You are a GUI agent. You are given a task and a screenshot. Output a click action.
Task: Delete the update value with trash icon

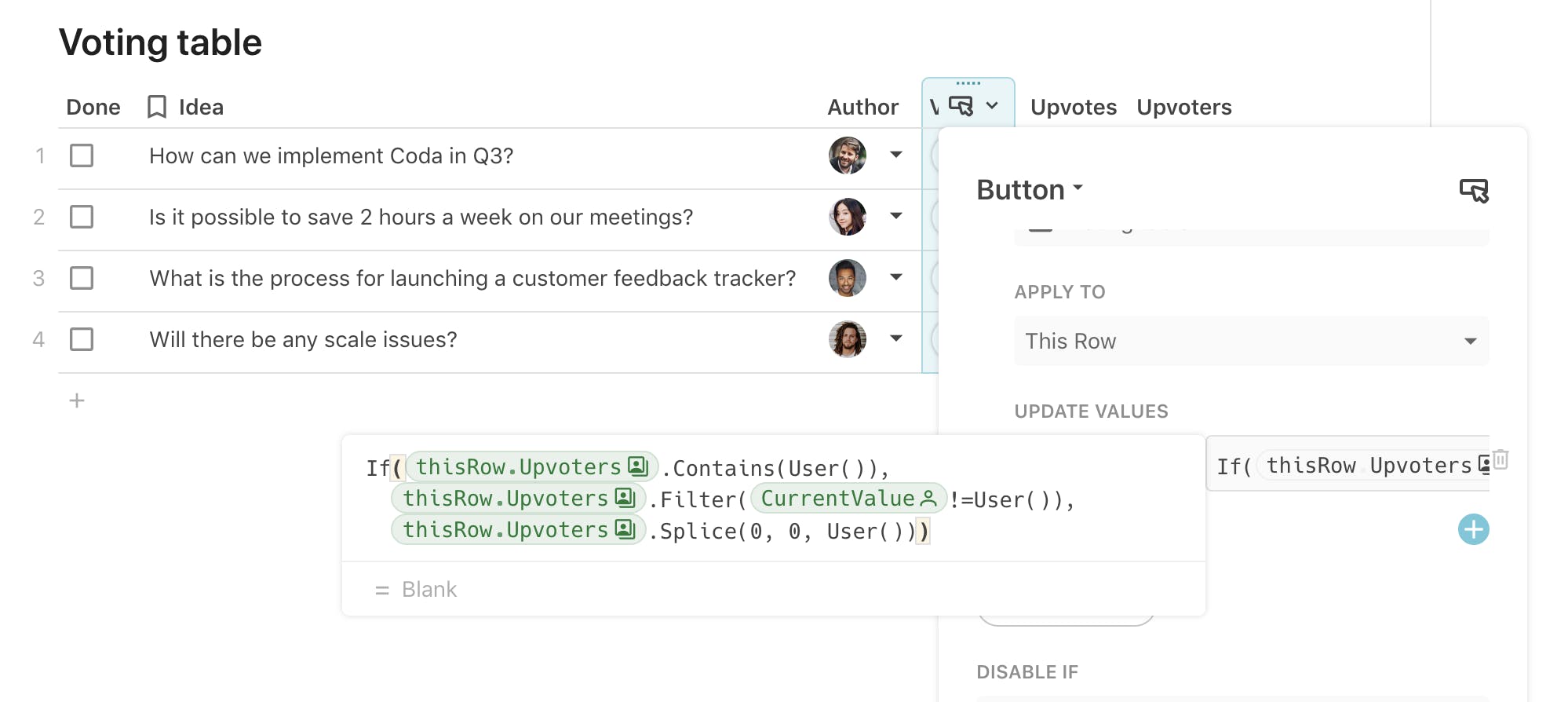tap(1501, 459)
